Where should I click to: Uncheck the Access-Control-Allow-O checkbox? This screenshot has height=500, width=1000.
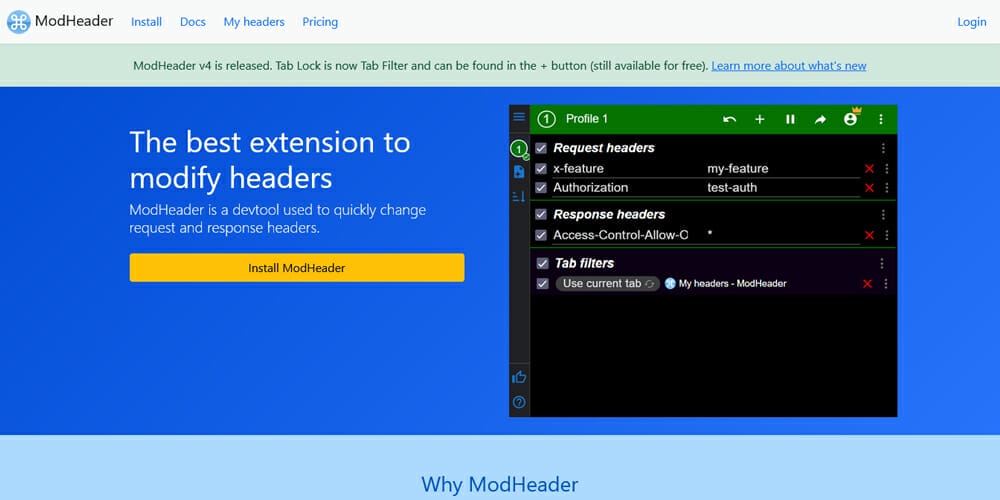(x=541, y=235)
